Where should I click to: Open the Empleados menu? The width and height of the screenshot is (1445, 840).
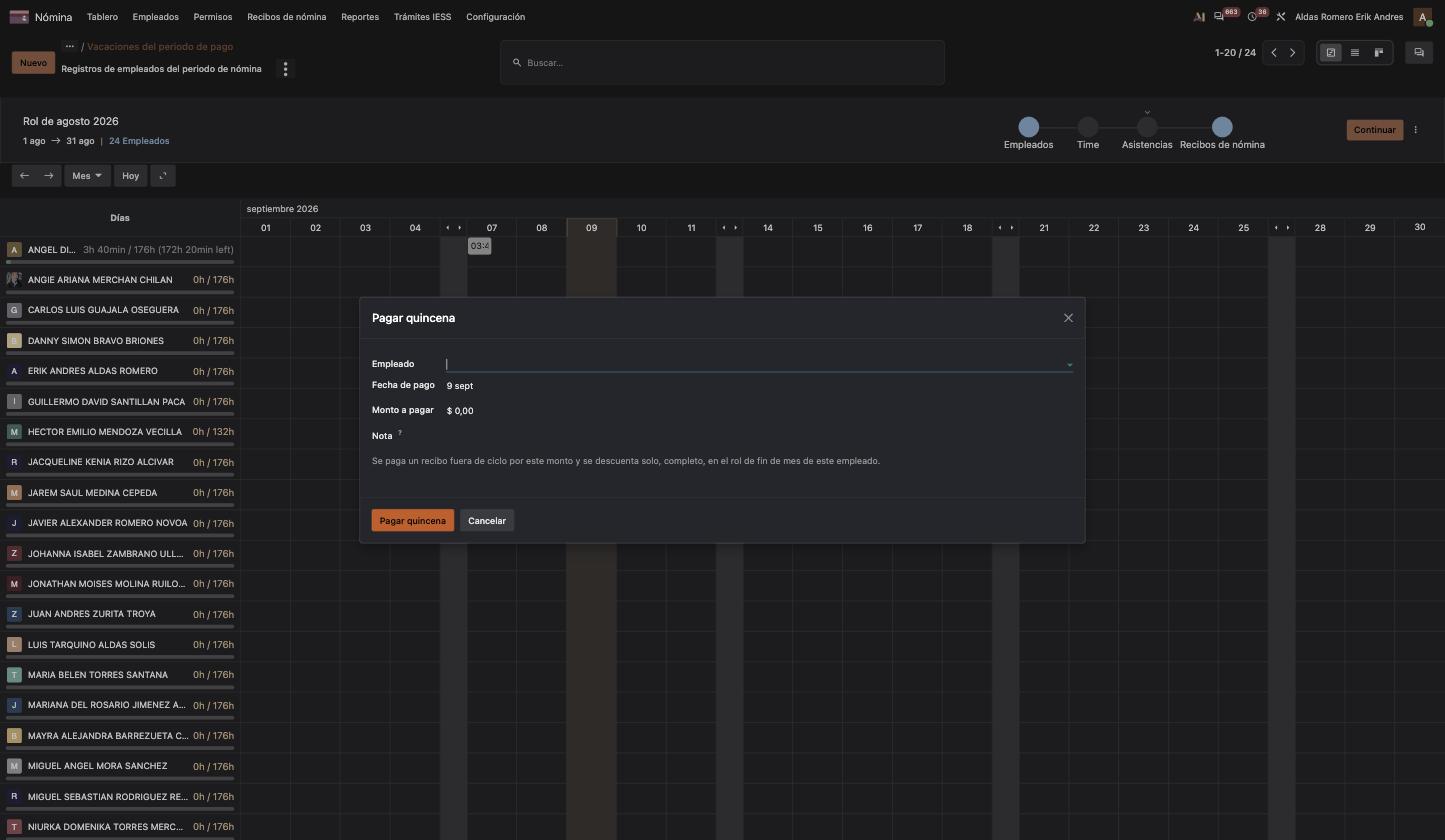pyautogui.click(x=156, y=17)
